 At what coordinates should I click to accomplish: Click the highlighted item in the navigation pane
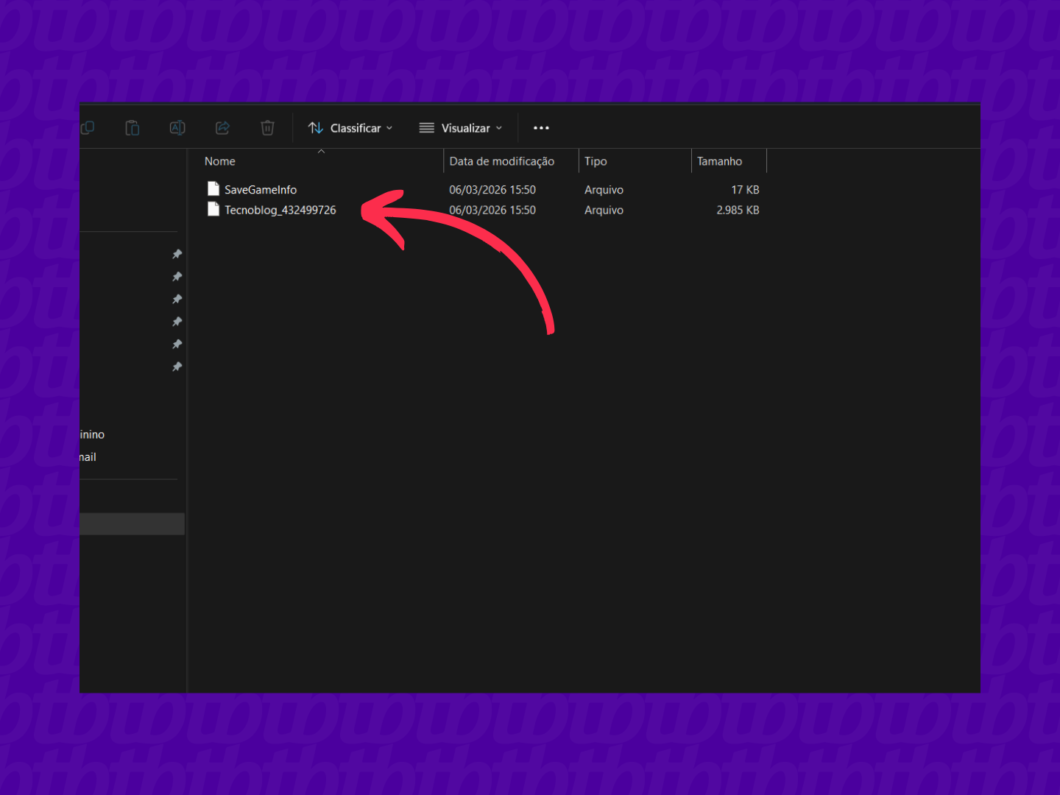coord(132,524)
